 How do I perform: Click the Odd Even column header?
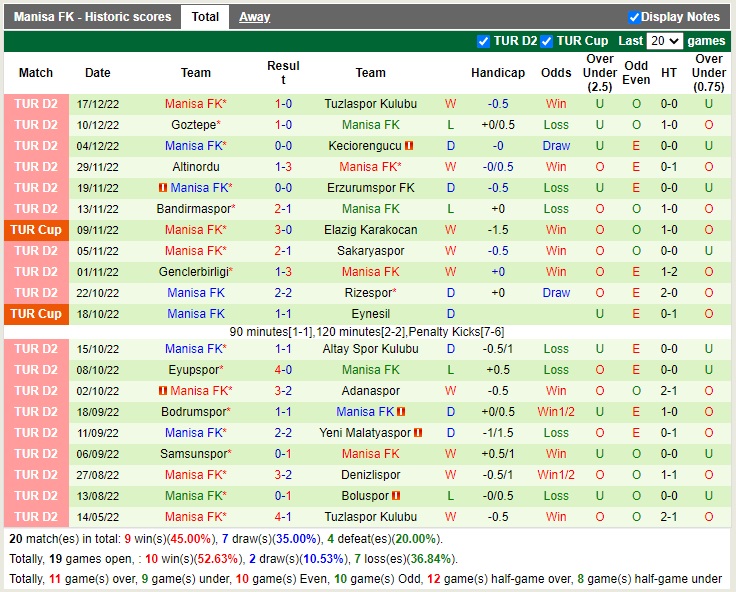click(636, 73)
